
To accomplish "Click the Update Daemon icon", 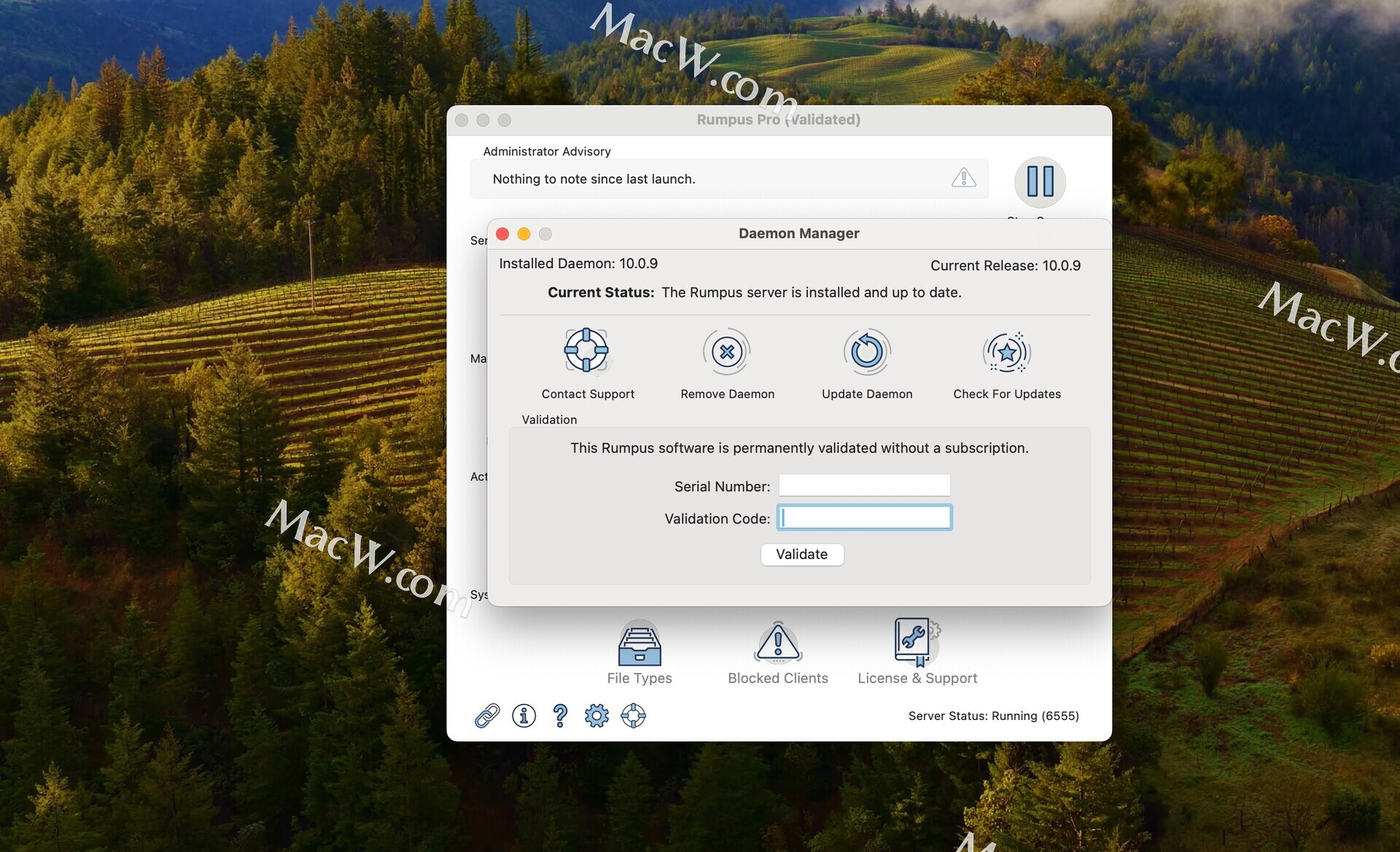I will (867, 352).
